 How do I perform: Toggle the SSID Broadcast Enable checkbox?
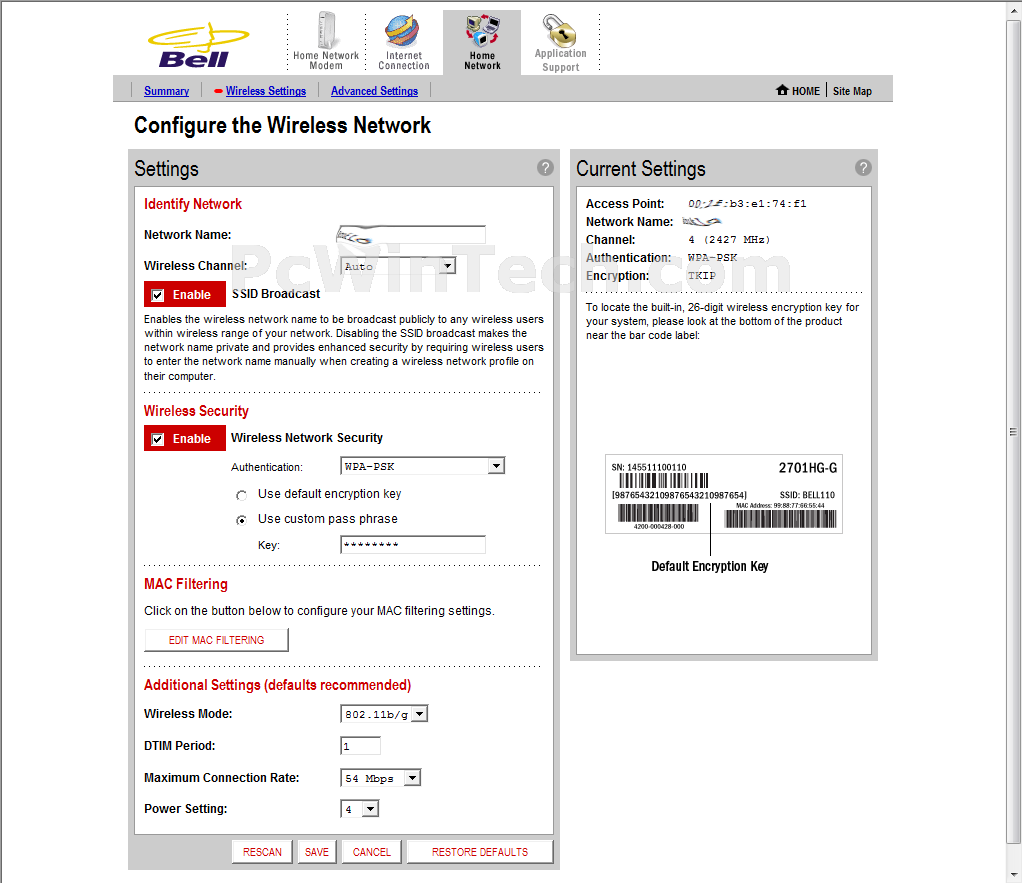tap(158, 295)
